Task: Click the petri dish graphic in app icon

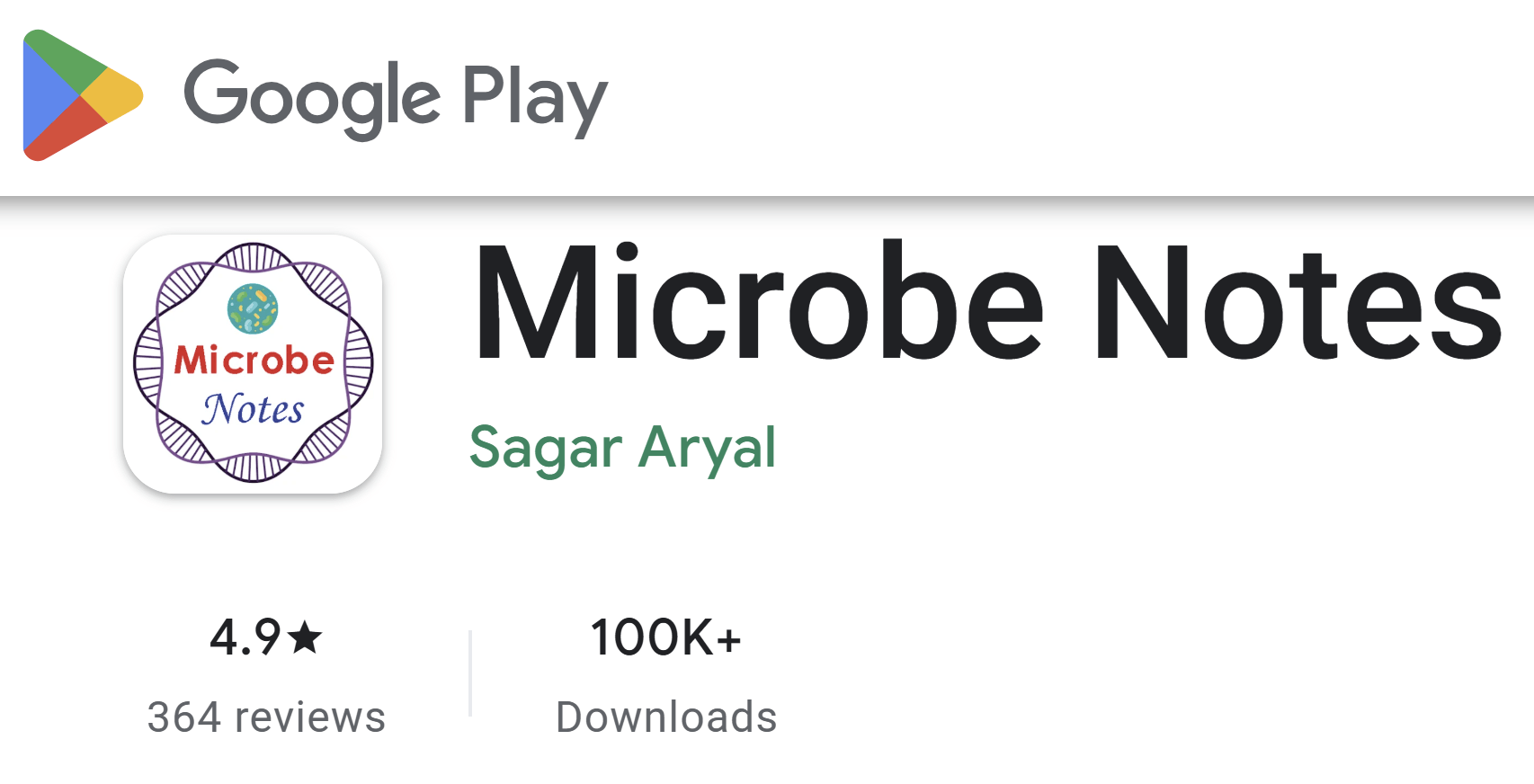Action: [x=253, y=308]
